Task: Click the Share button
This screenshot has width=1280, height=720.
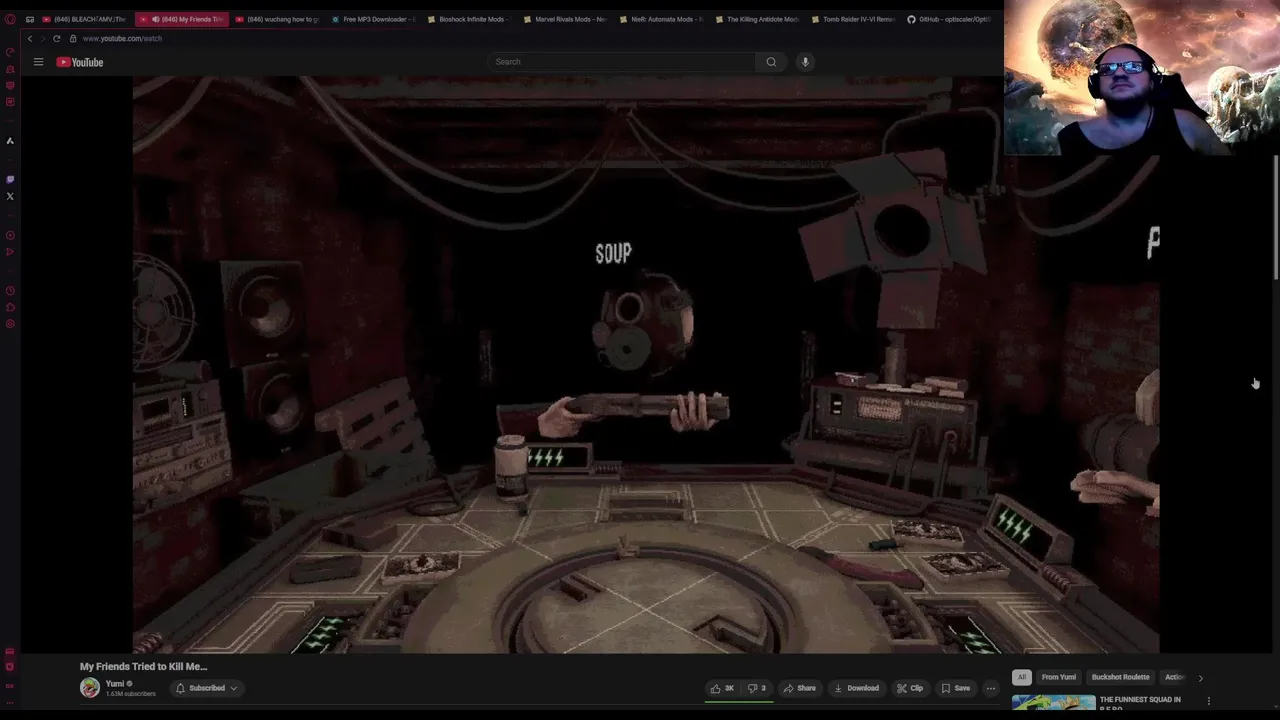Action: (800, 688)
